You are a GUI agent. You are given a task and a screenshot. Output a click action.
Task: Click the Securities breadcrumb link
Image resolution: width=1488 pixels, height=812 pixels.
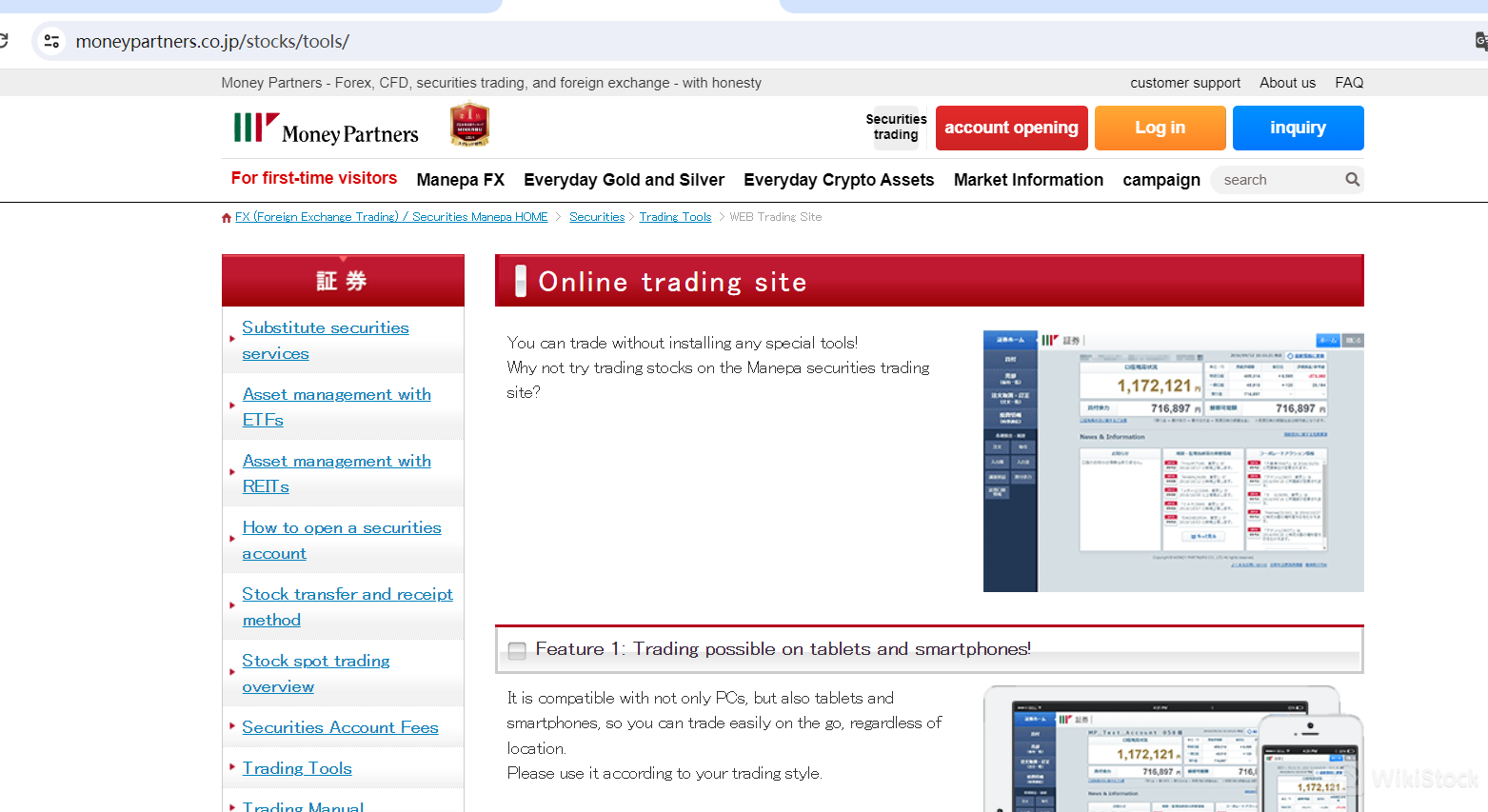597,217
